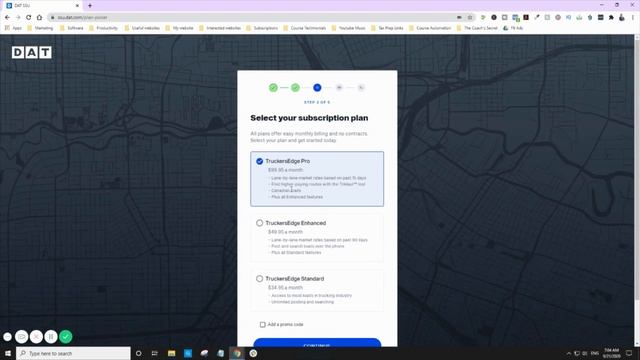Image resolution: width=640 pixels, height=360 pixels.
Task: Reload the page with refresh icon
Action: [29, 18]
